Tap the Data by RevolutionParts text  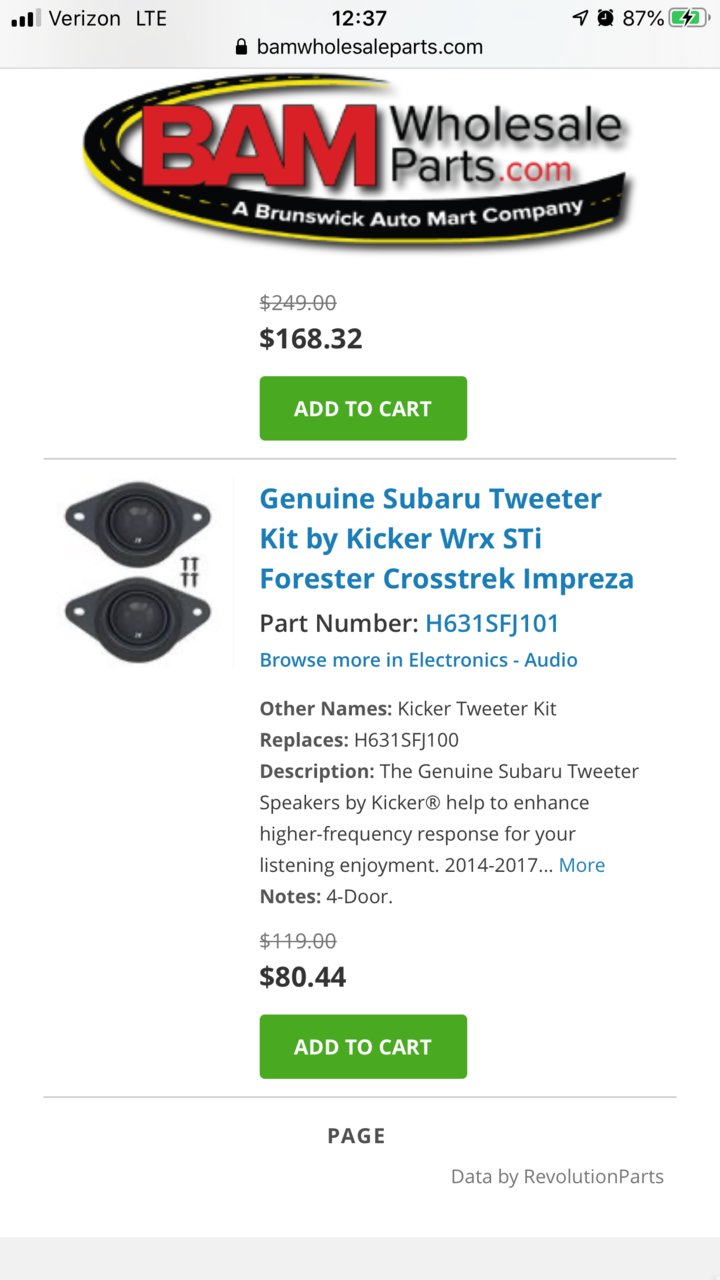coord(557,1176)
